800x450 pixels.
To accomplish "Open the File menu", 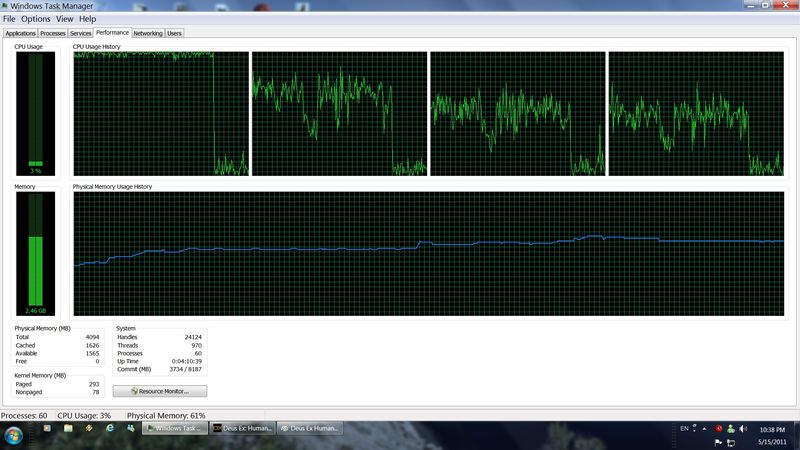I will 9,19.
